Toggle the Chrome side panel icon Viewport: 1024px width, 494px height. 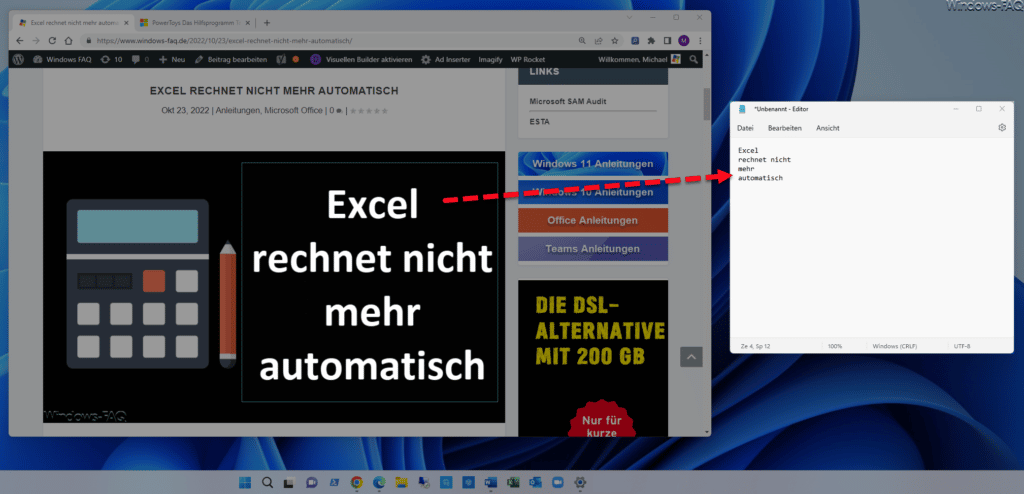pos(667,41)
